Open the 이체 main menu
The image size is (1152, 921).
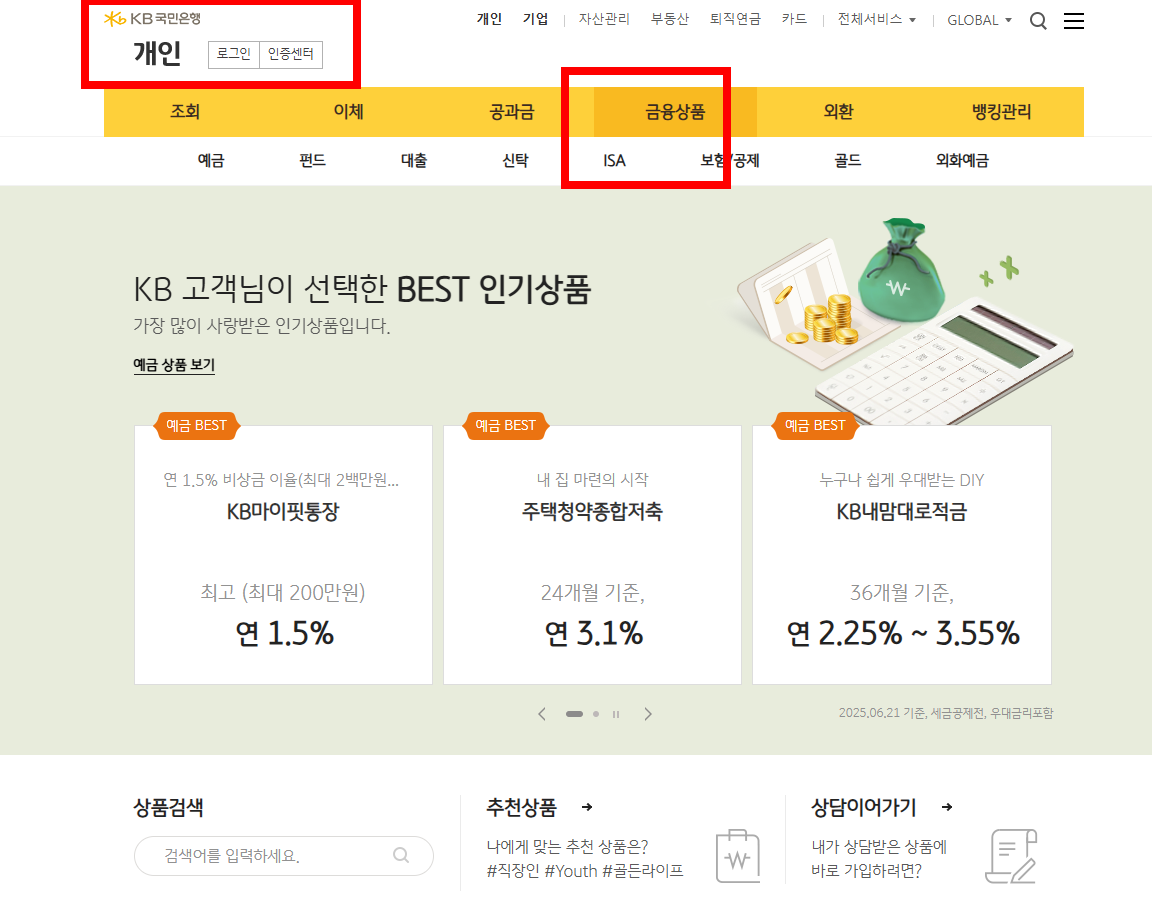pos(349,112)
